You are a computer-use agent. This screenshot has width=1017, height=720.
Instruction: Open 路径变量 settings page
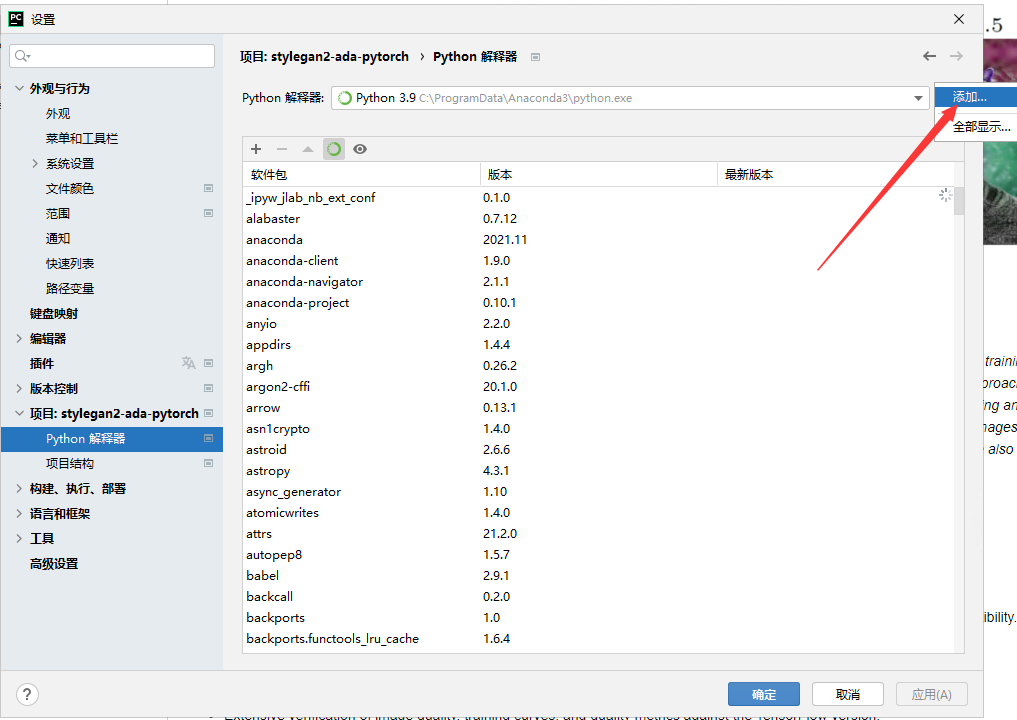pyautogui.click(x=70, y=288)
